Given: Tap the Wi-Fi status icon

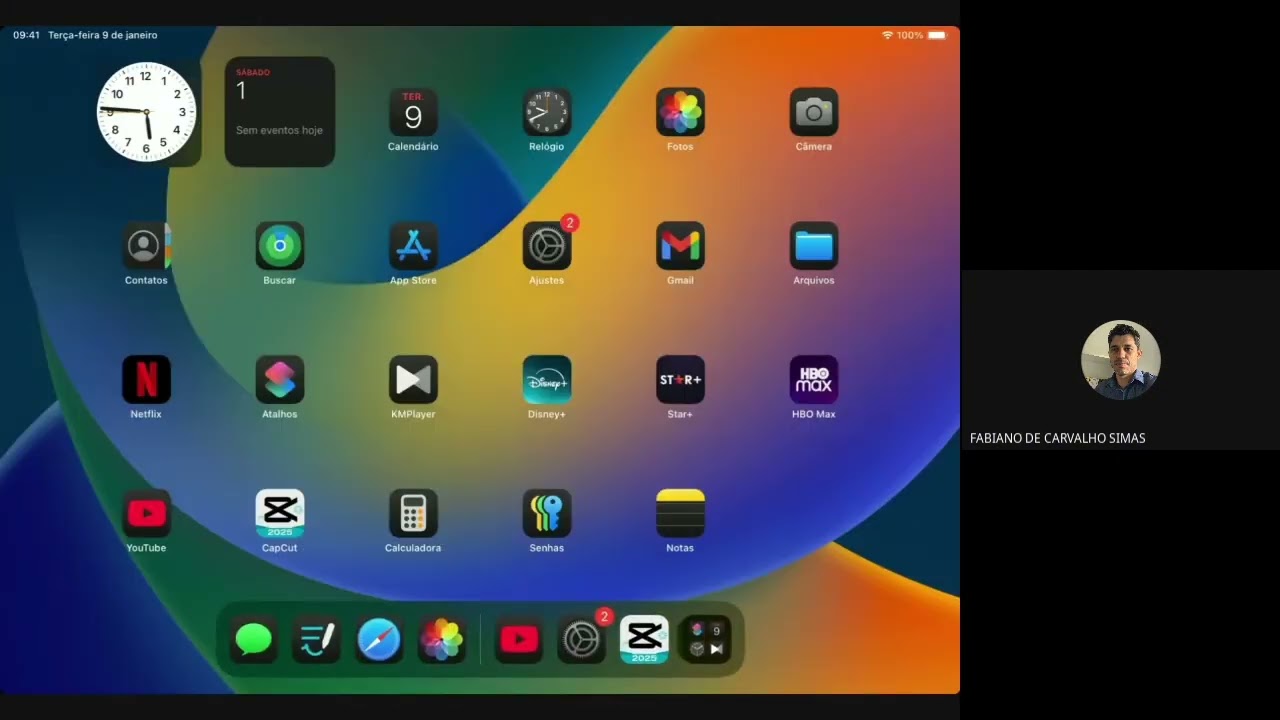Looking at the screenshot, I should [887, 35].
